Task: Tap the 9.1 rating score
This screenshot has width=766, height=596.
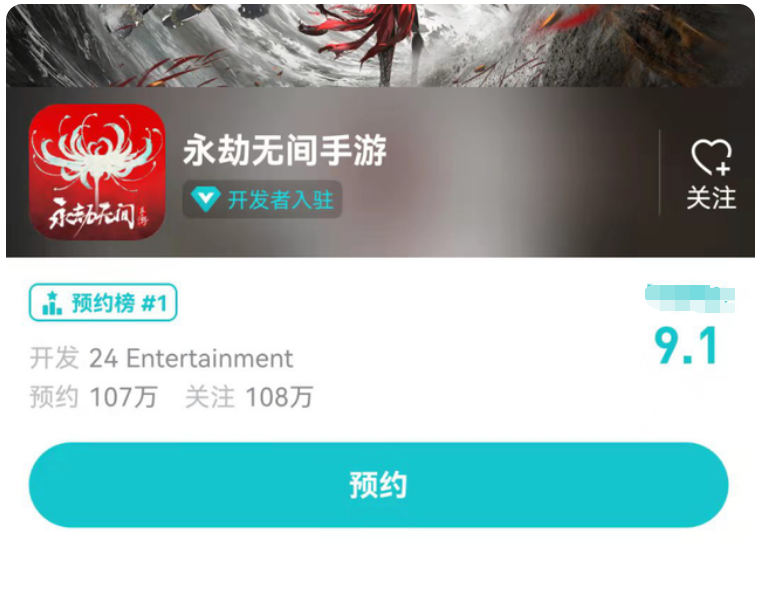Action: point(686,346)
